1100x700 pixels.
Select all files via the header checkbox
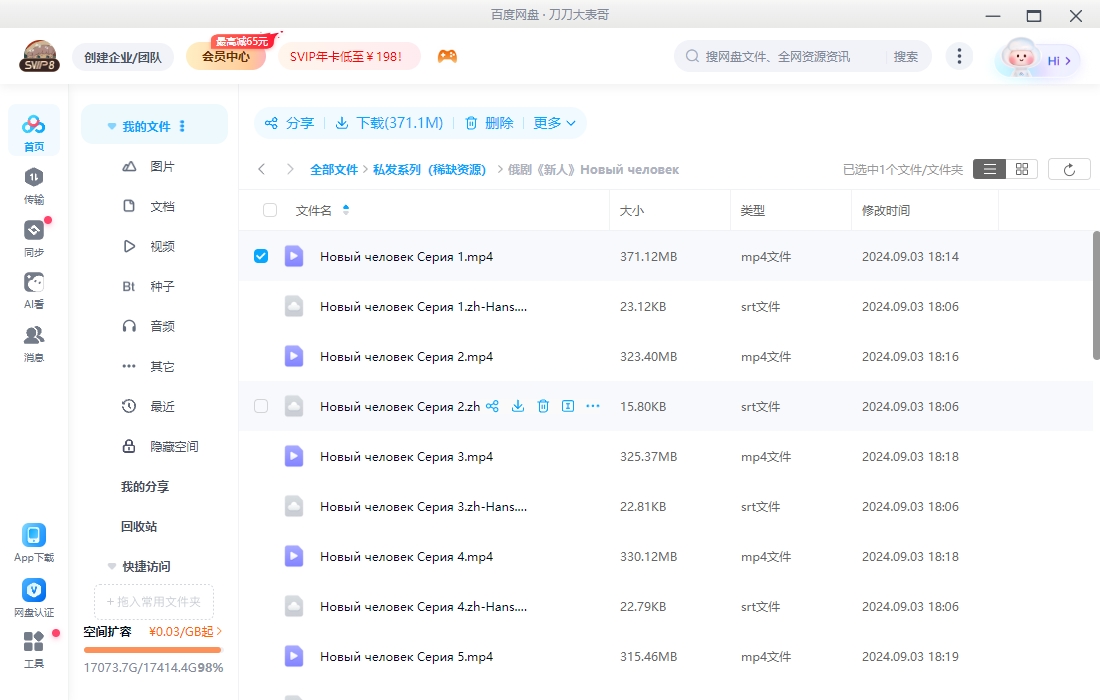point(269,210)
